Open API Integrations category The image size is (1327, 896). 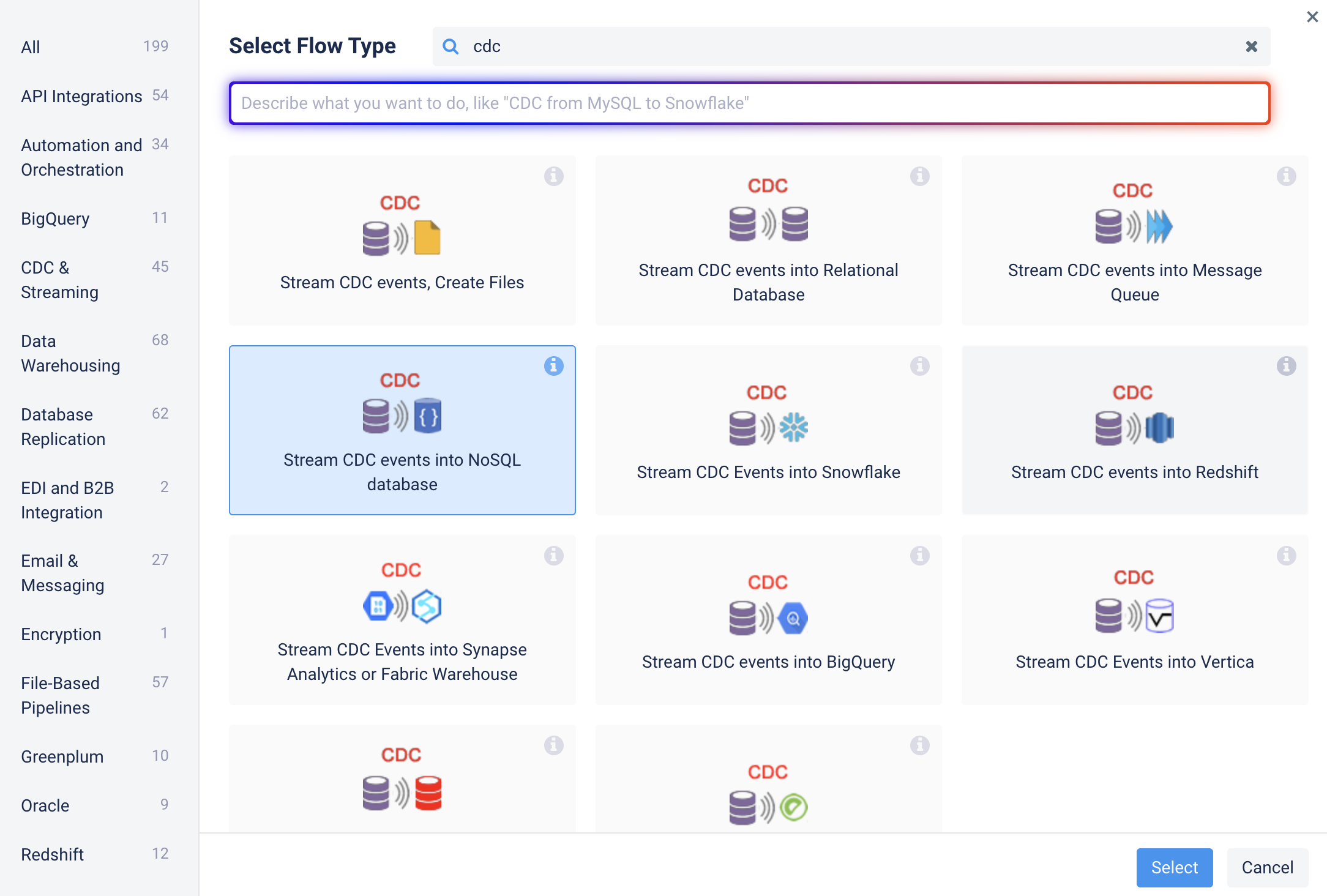(x=81, y=96)
